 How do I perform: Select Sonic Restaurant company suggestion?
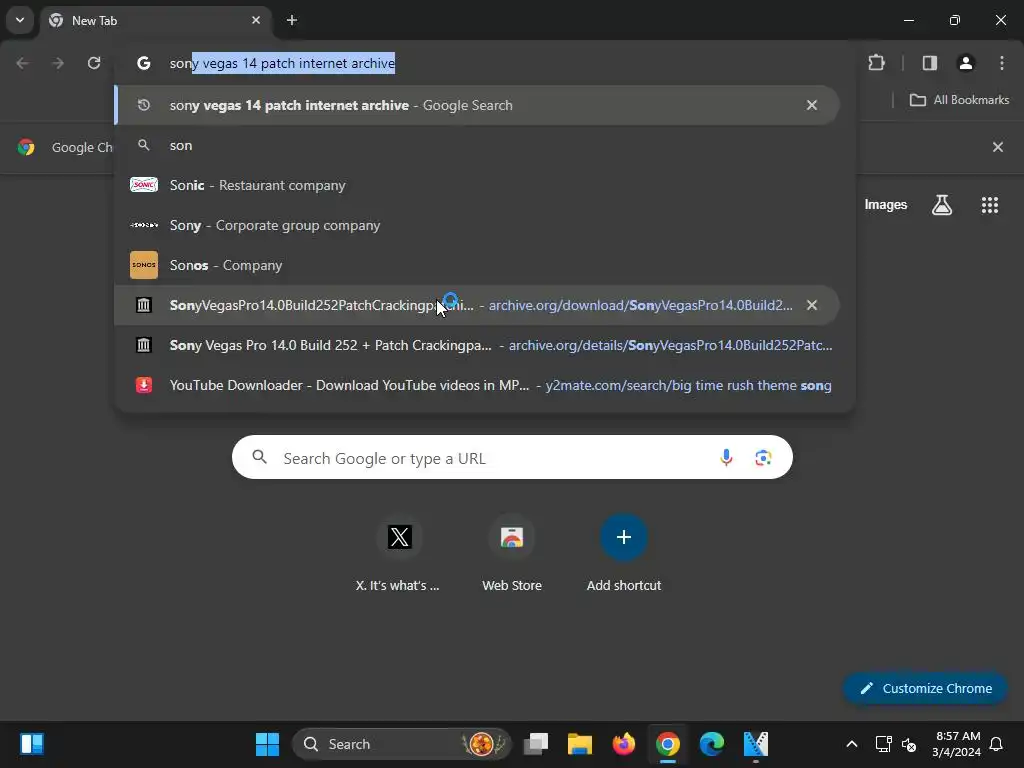click(x=477, y=185)
